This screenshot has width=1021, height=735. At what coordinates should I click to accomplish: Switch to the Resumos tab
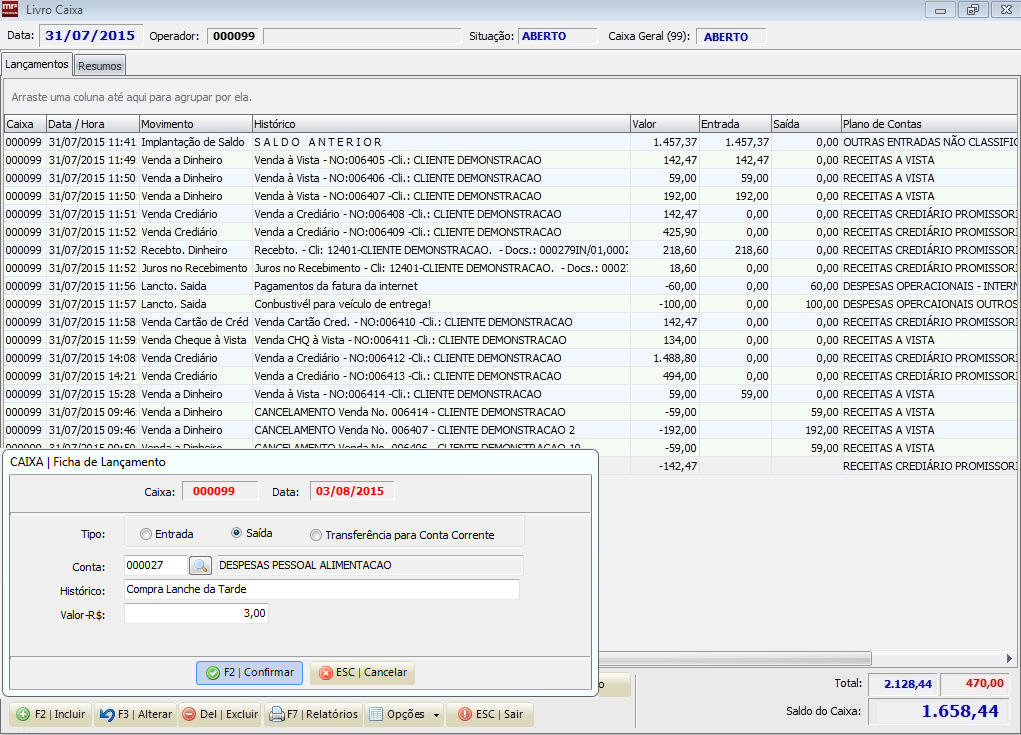100,66
